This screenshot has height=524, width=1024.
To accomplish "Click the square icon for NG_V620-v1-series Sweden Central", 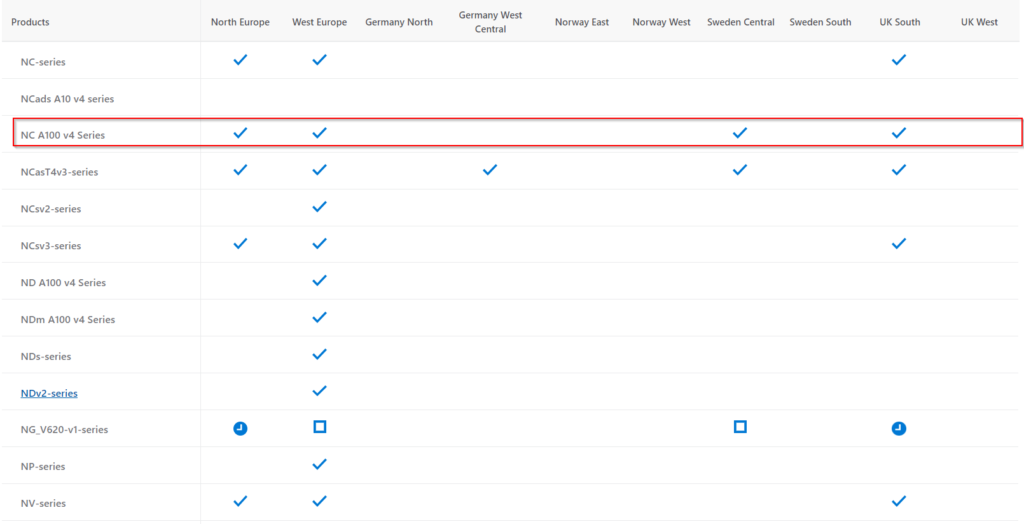I will click(740, 427).
